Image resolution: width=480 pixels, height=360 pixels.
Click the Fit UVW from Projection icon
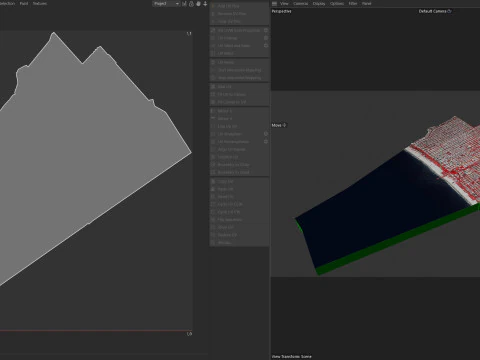click(x=213, y=30)
